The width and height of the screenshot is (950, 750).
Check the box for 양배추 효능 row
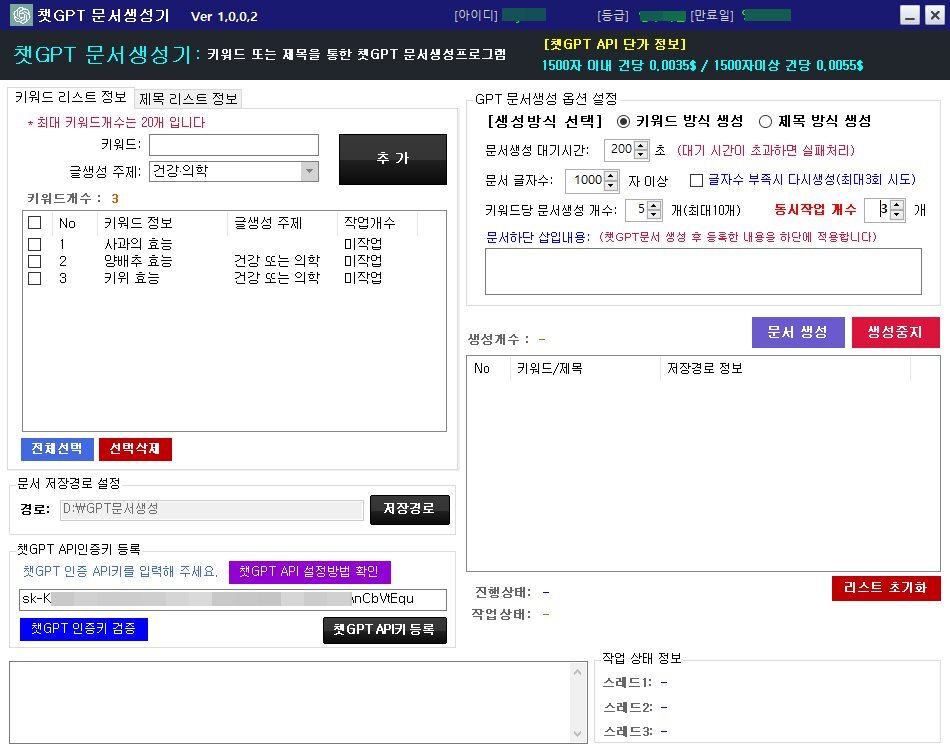click(35, 261)
